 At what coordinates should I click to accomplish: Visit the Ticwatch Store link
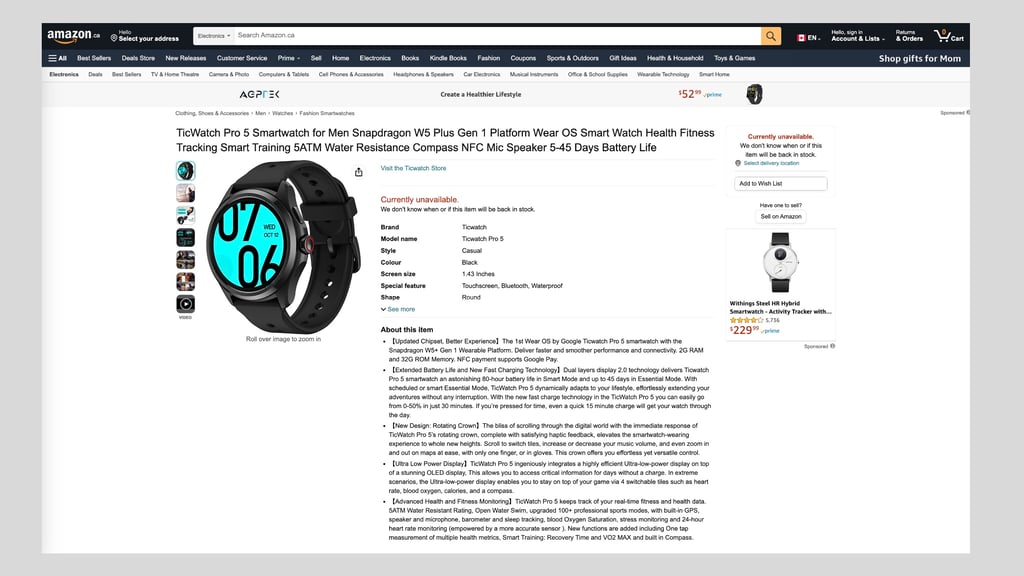click(x=413, y=168)
